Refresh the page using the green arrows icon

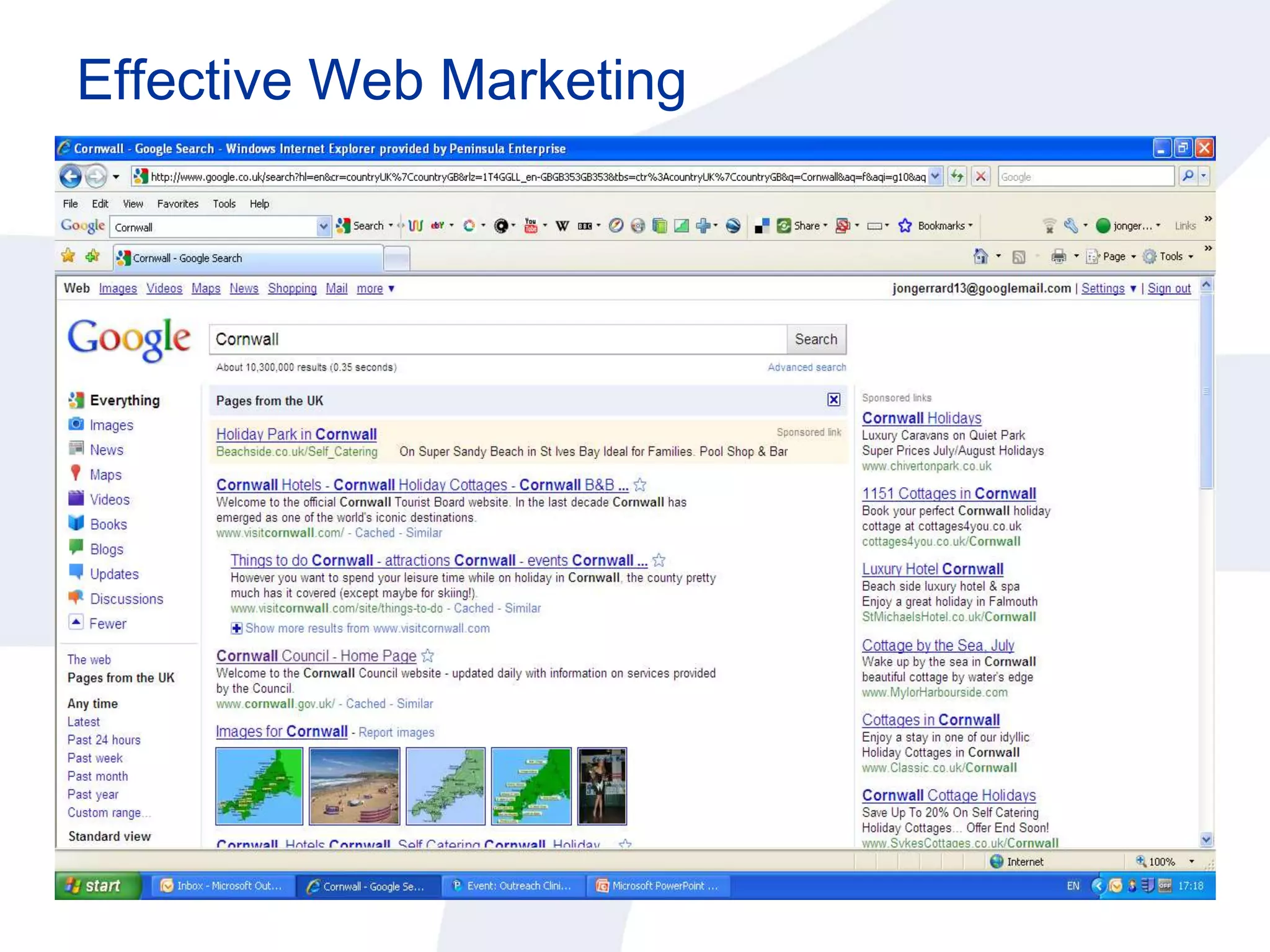click(957, 177)
